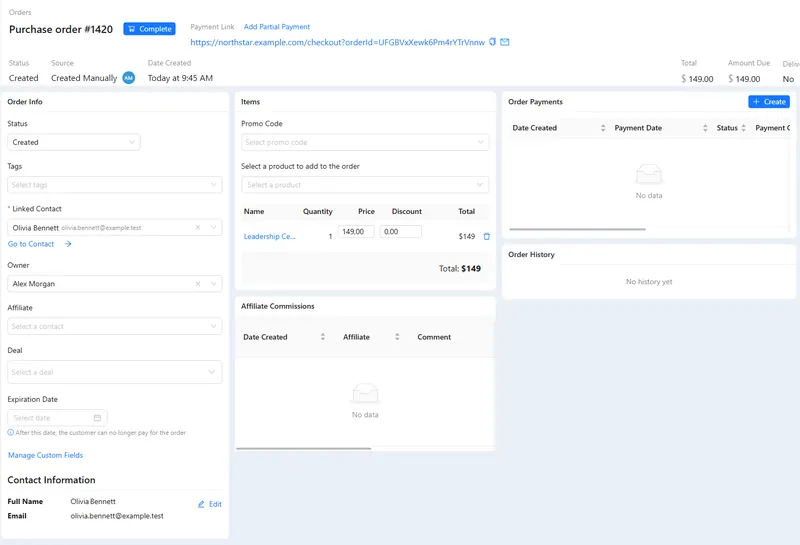Click the 'Created Manually' source text

click(84, 78)
